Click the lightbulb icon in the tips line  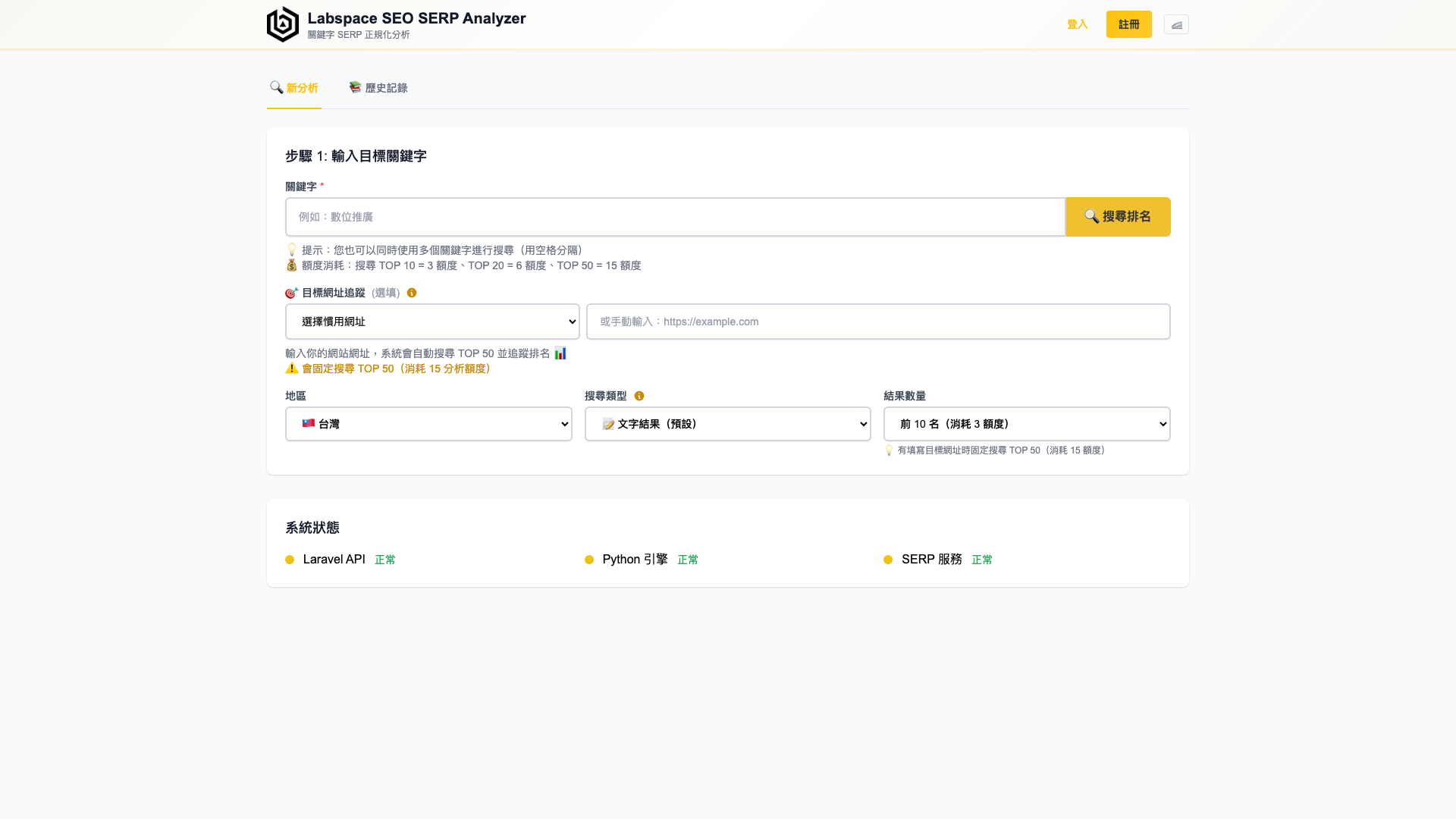(291, 249)
